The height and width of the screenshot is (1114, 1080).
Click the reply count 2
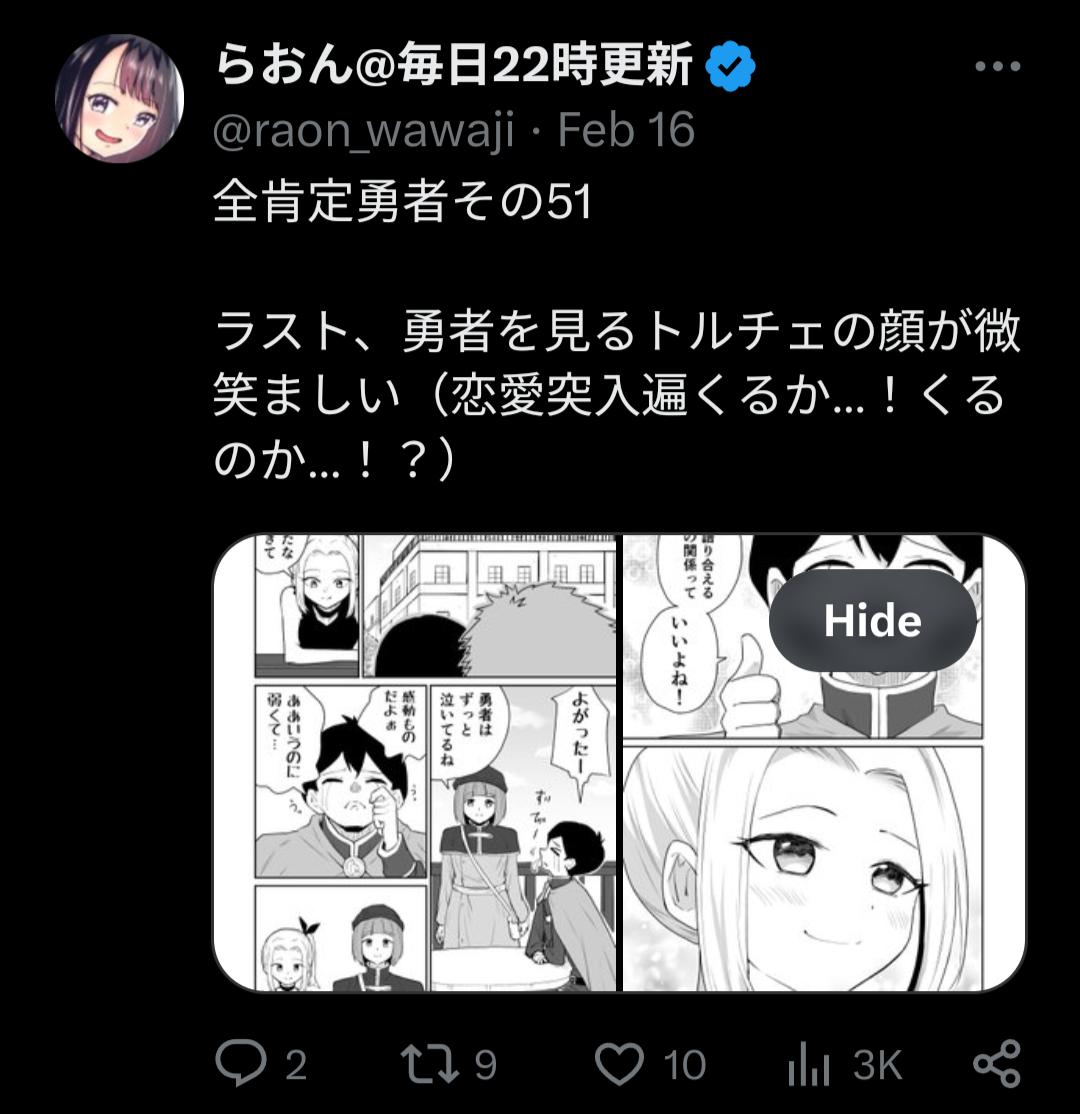[x=296, y=1065]
